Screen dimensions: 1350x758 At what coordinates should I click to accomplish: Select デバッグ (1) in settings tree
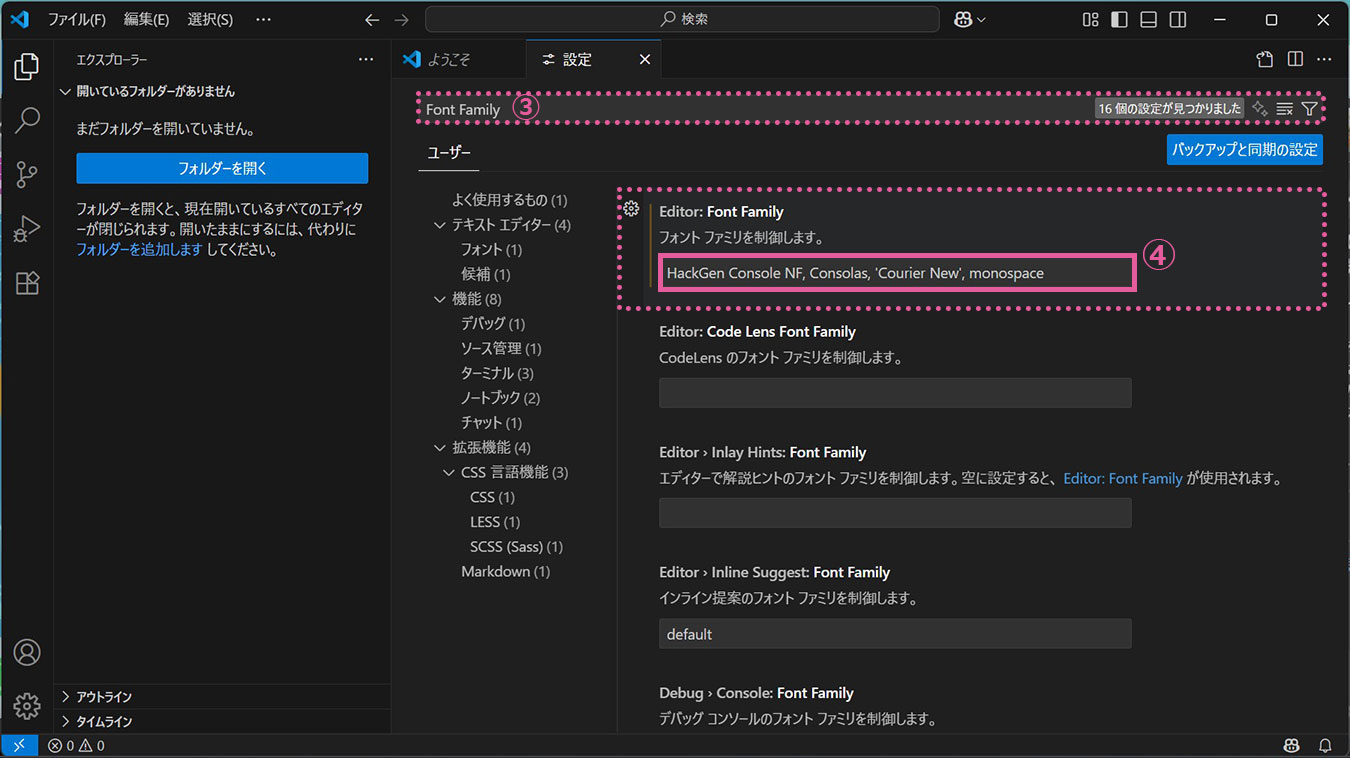point(493,324)
